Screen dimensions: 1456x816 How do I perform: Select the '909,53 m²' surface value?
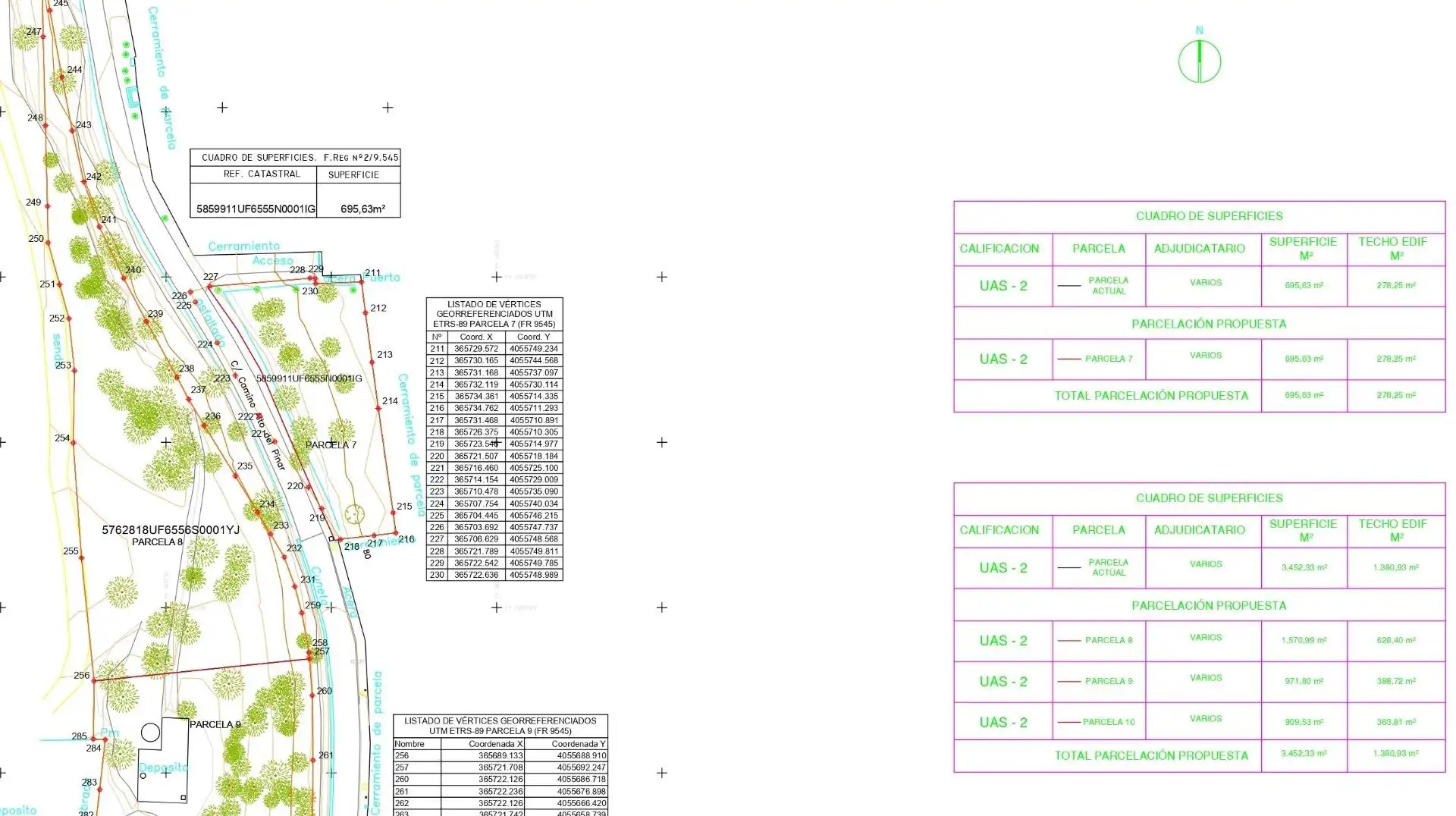1304,722
